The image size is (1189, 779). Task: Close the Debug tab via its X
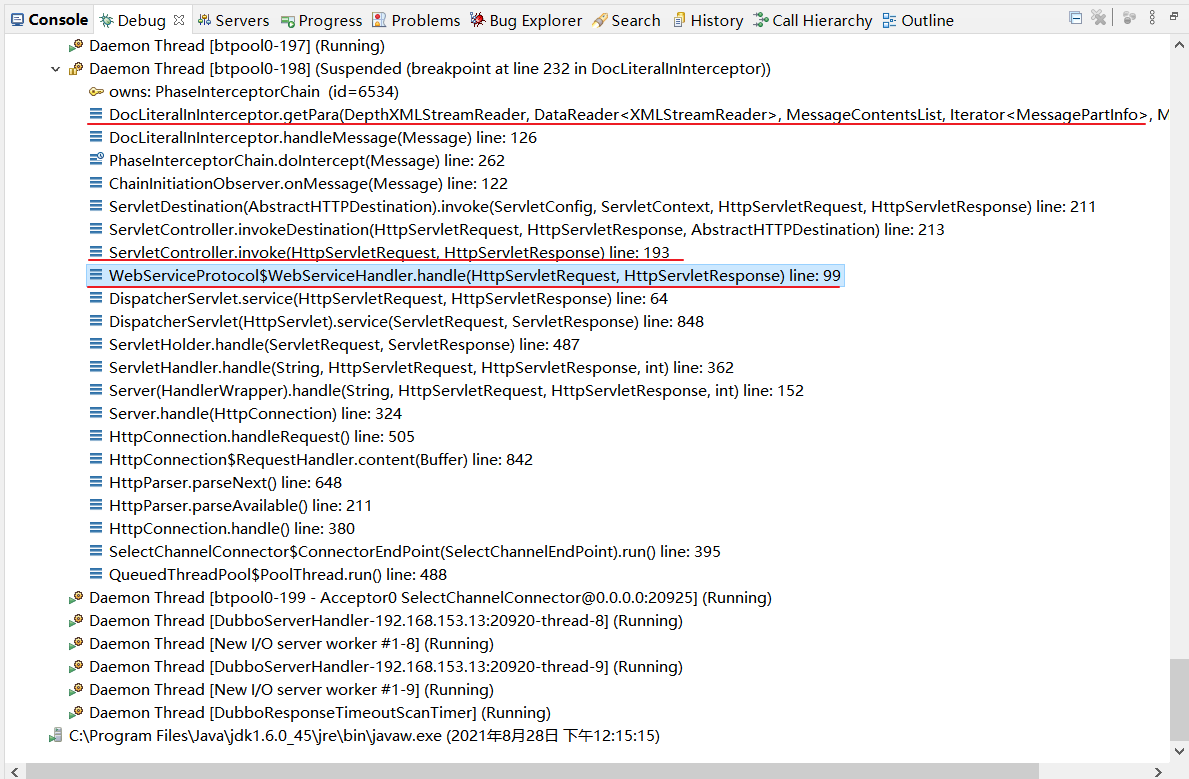click(178, 19)
